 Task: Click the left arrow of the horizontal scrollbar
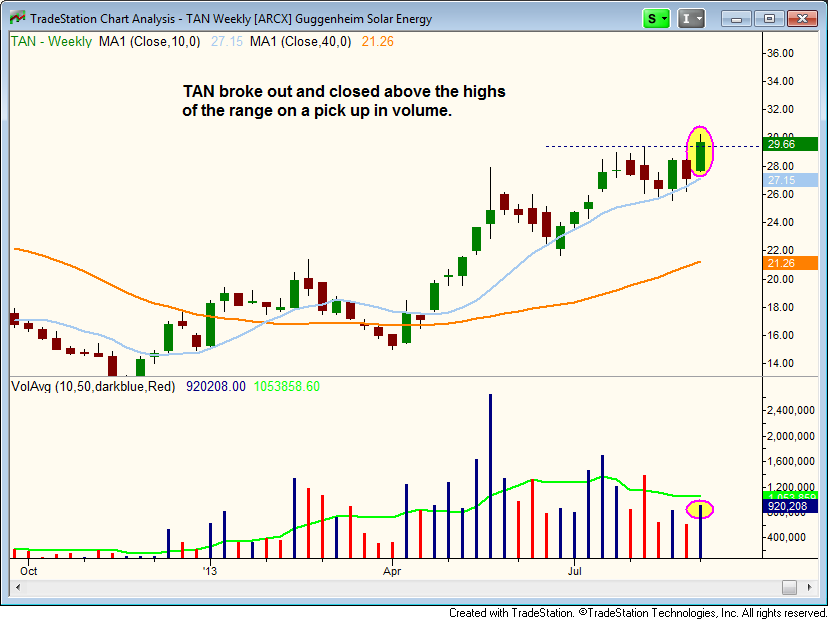click(x=18, y=587)
